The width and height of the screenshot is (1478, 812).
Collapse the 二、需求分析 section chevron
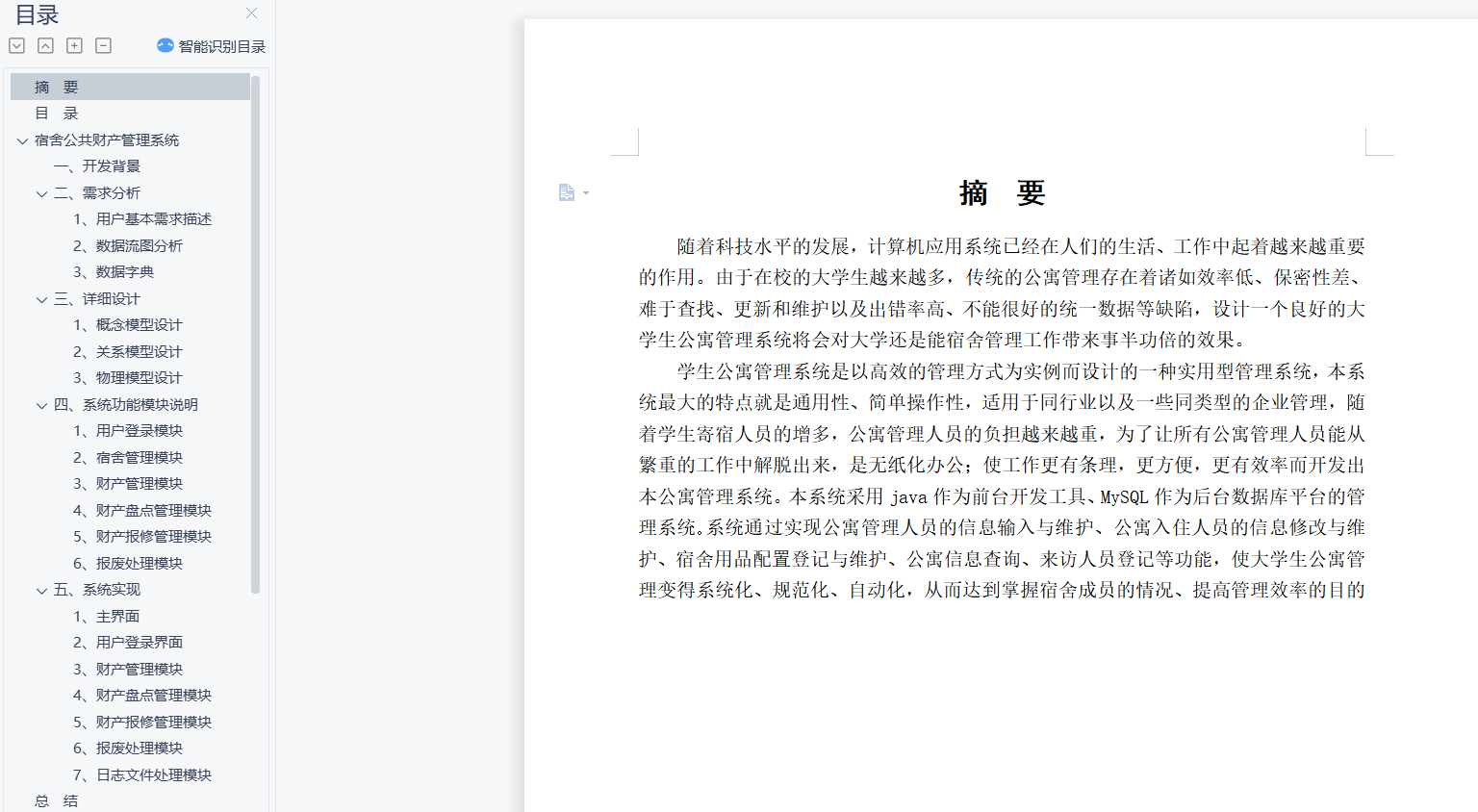click(41, 193)
